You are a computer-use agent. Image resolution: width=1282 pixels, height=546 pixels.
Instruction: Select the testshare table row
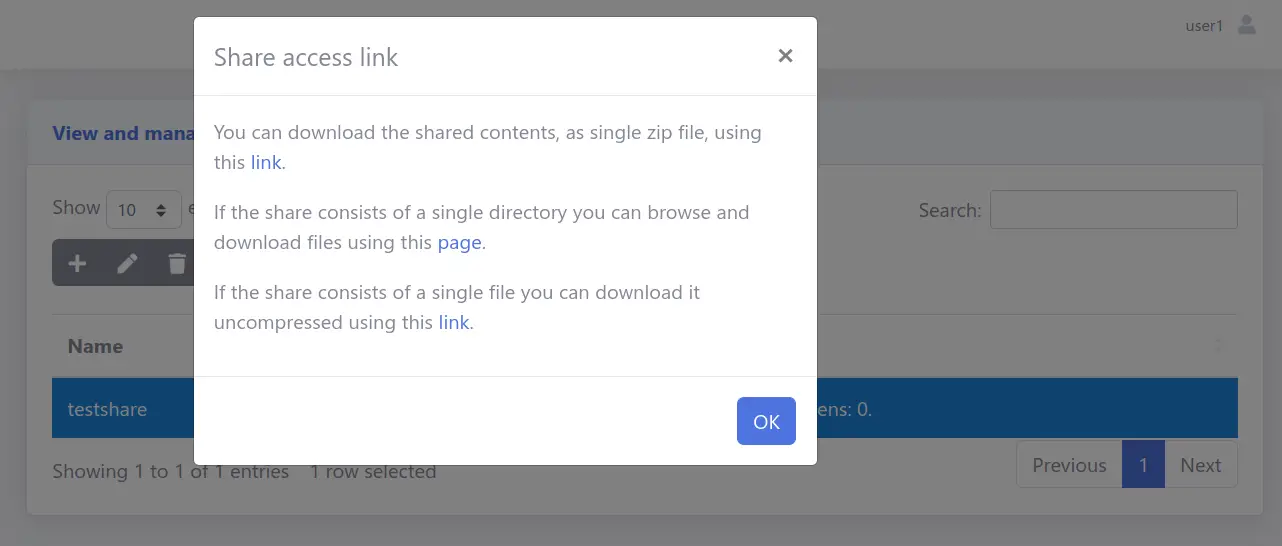108,409
